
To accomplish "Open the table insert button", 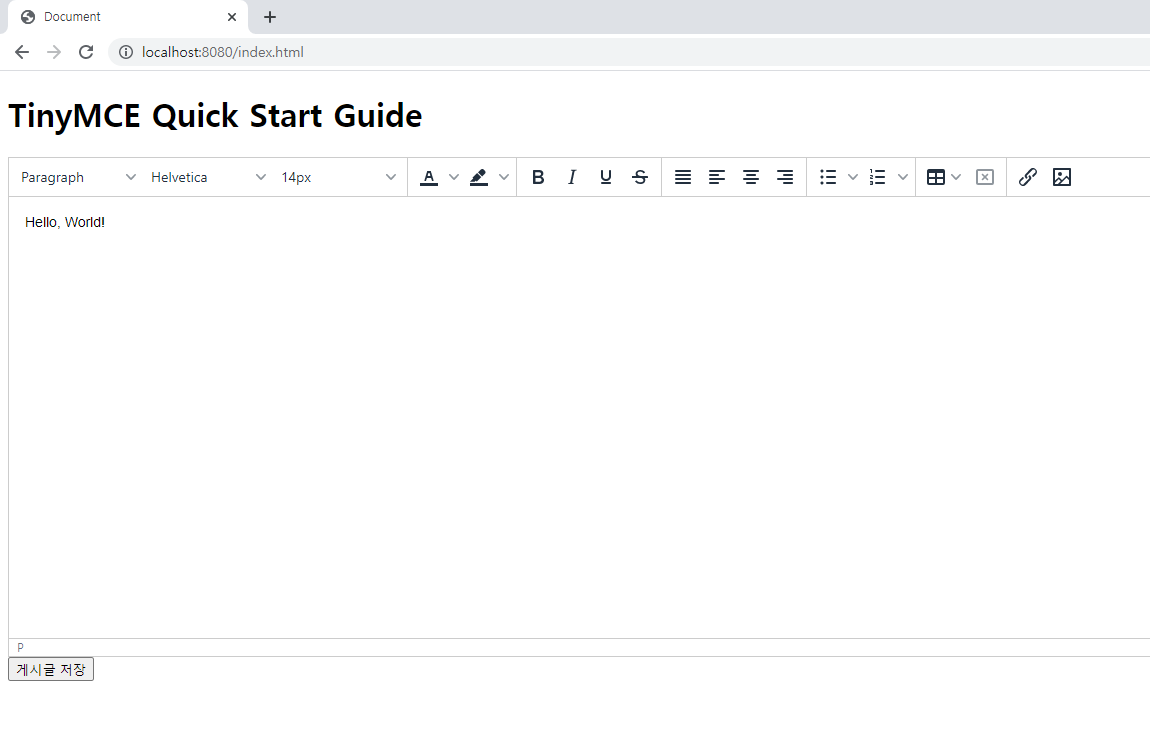I will point(936,177).
